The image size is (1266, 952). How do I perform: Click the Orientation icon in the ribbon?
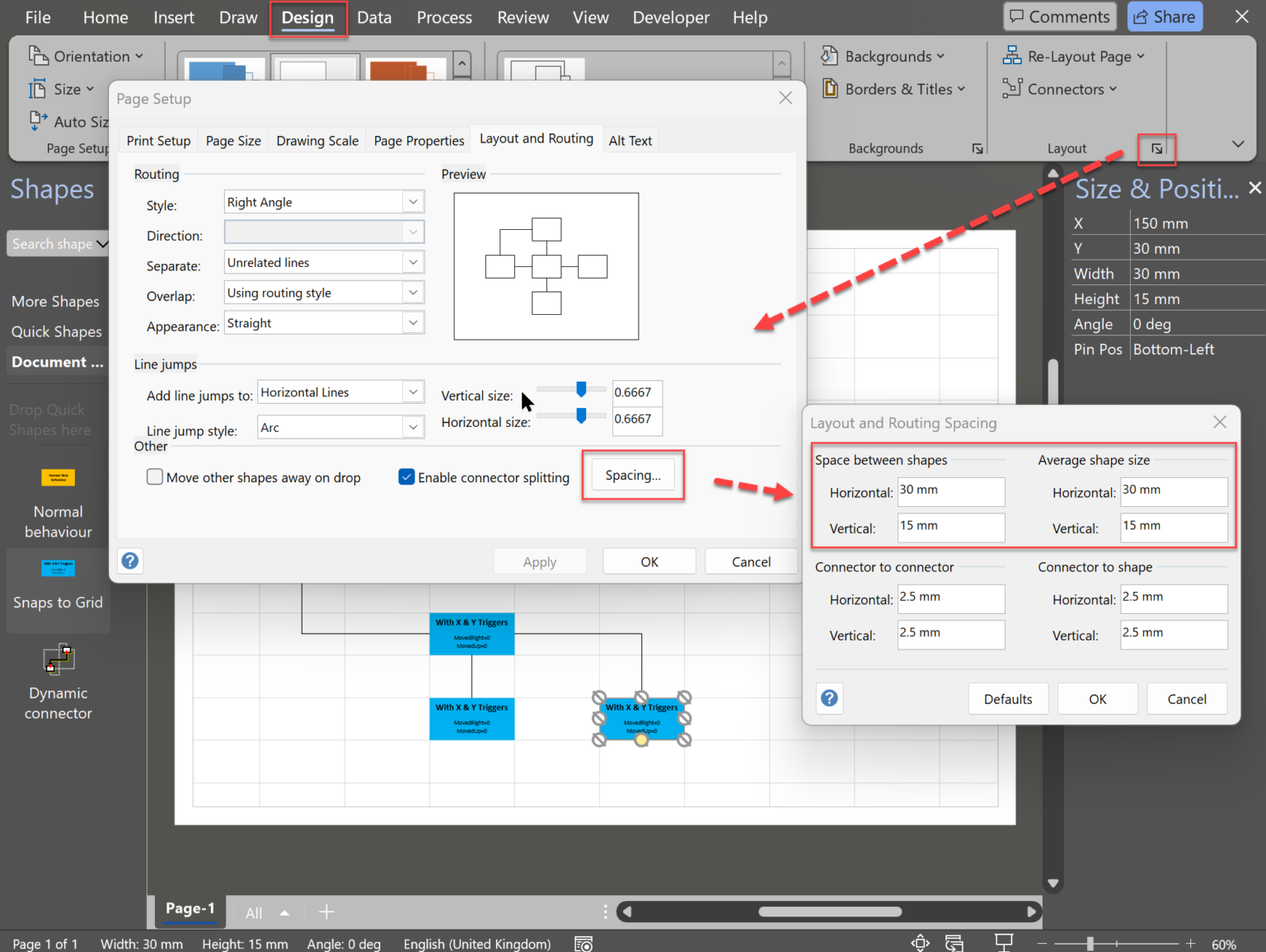[x=39, y=55]
